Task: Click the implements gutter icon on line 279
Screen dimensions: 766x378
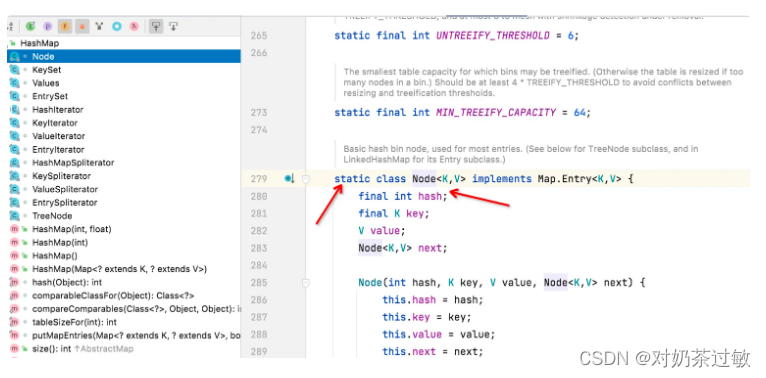Action: pyautogui.click(x=289, y=179)
